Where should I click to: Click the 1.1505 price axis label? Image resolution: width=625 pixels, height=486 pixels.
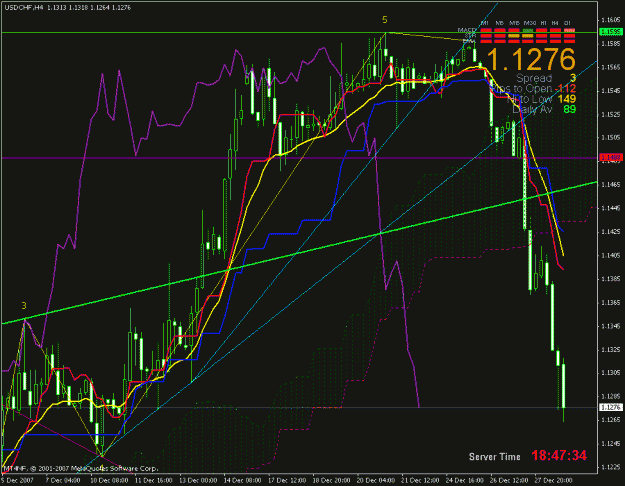click(611, 138)
